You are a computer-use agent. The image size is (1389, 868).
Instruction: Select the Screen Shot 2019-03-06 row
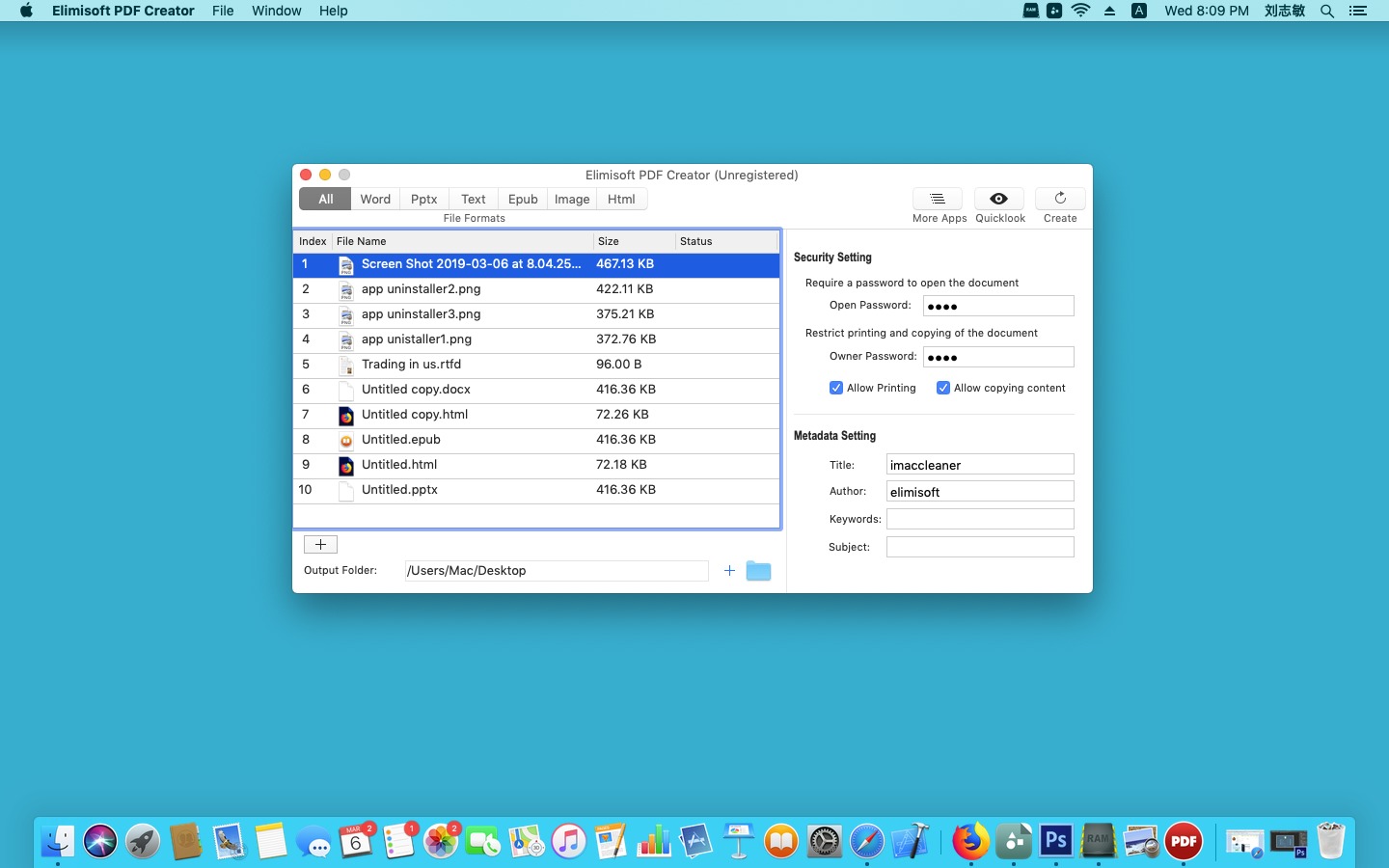click(x=536, y=264)
